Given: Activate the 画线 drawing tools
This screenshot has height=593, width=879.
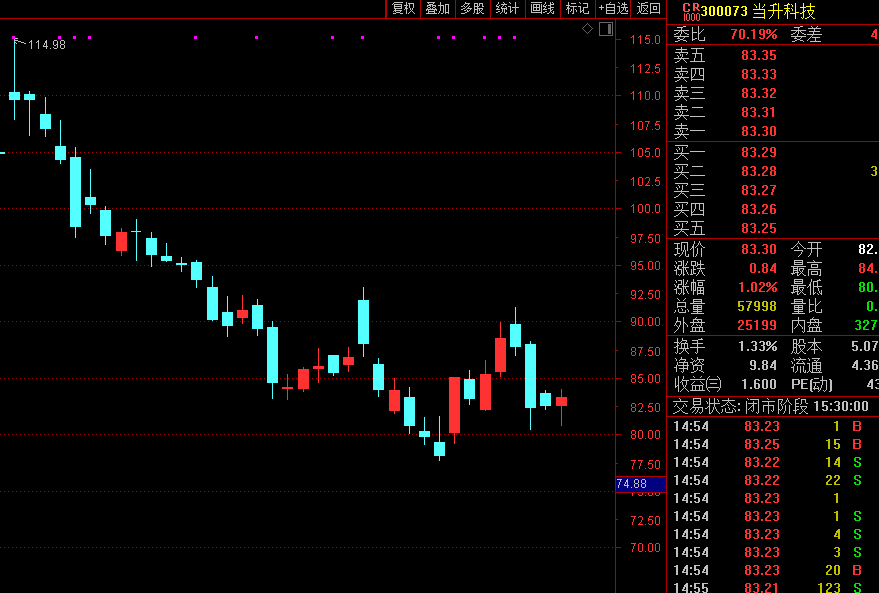Looking at the screenshot, I should (542, 9).
